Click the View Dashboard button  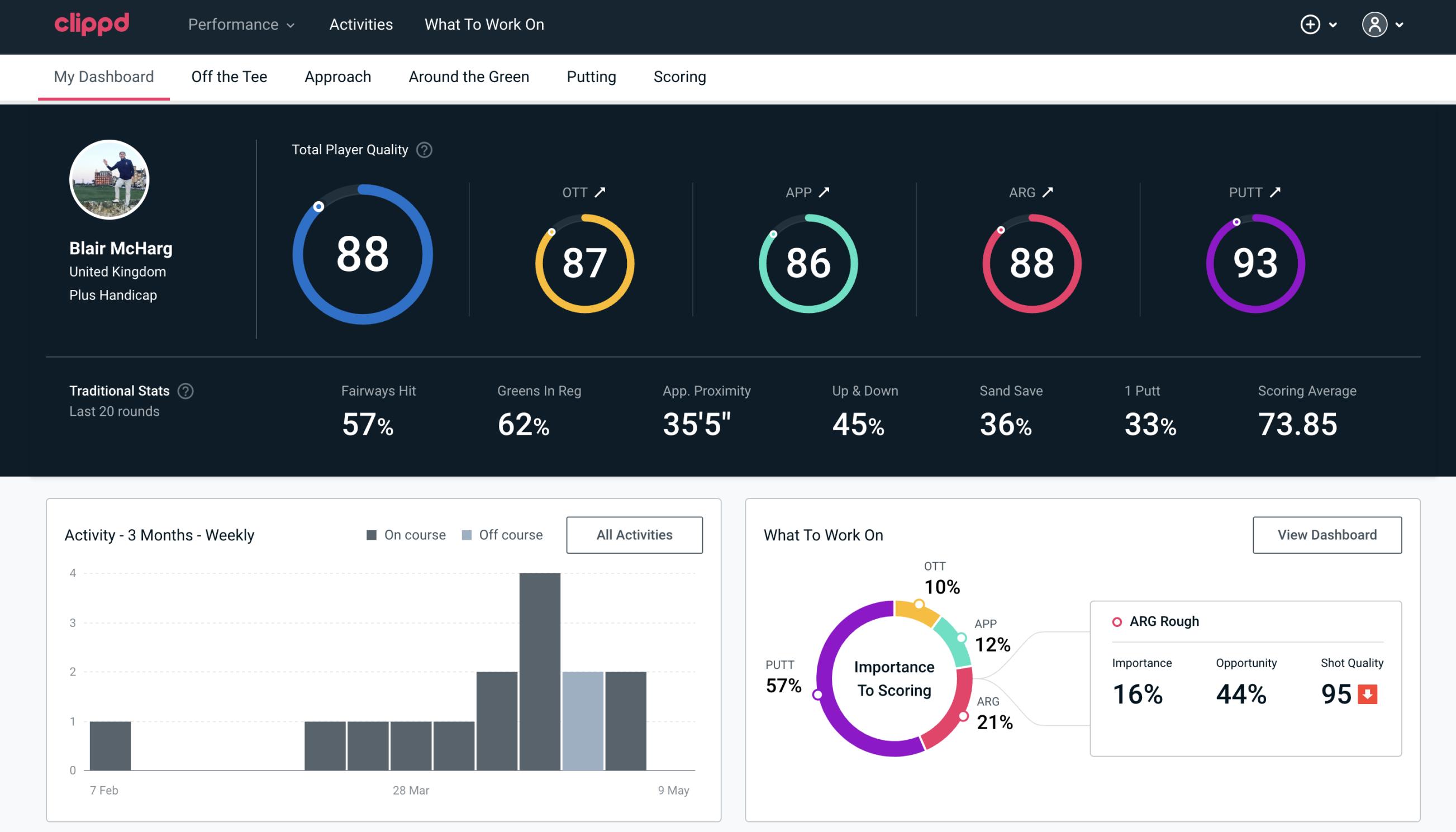pos(1327,534)
